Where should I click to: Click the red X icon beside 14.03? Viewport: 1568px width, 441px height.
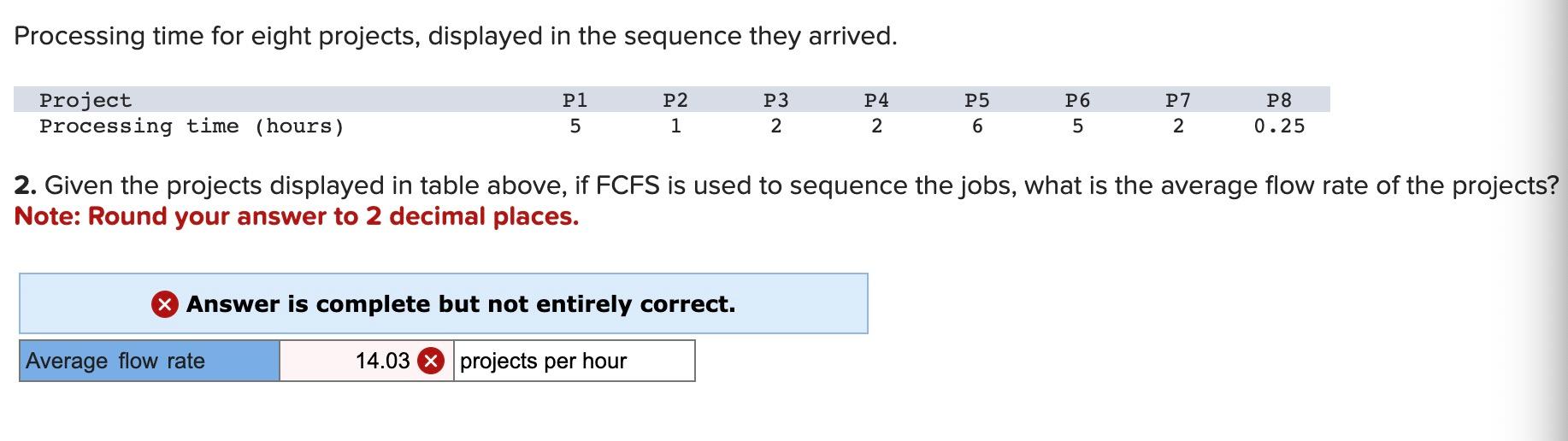(431, 362)
